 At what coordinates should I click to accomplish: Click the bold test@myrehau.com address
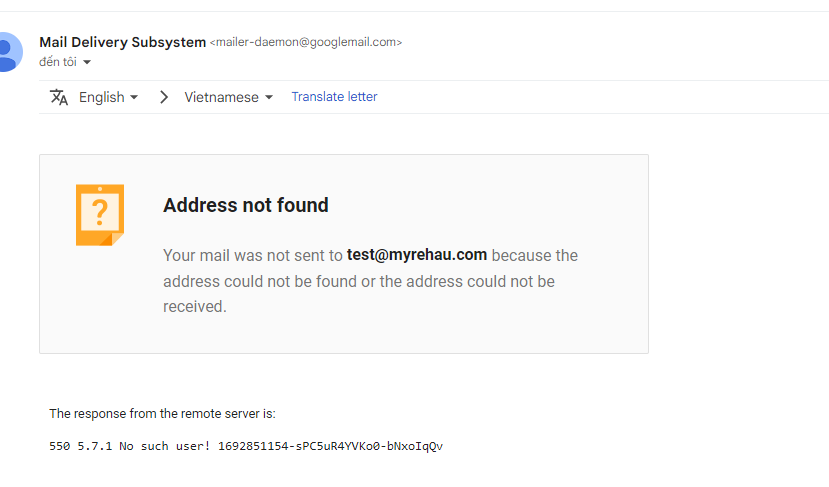(x=417, y=255)
